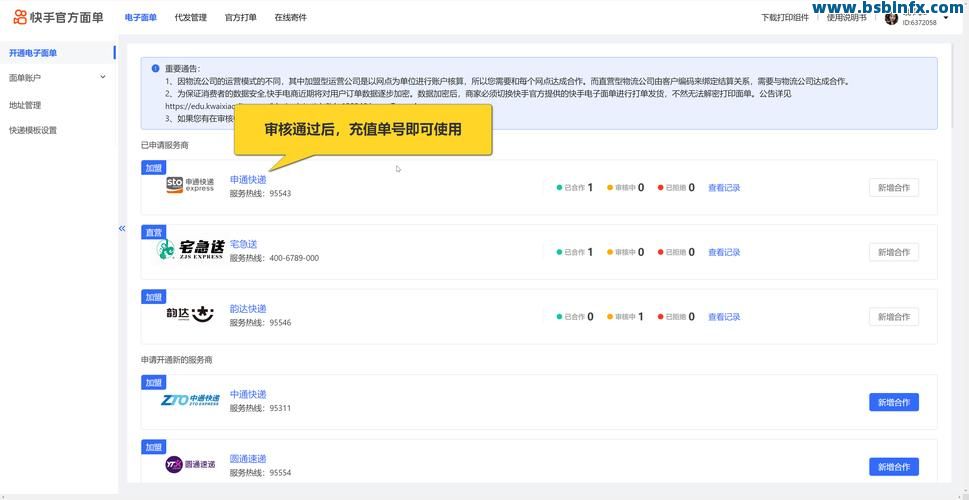Click the 已申请服务商 section heading
The image size is (969, 500).
[x=164, y=145]
